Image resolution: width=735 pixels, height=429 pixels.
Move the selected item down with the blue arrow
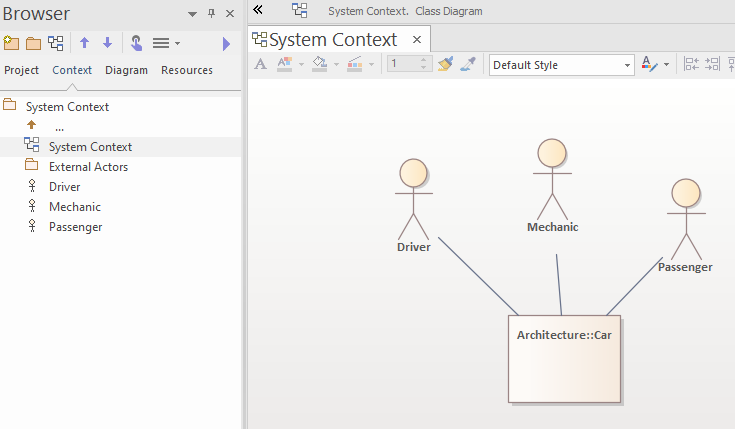(x=107, y=43)
